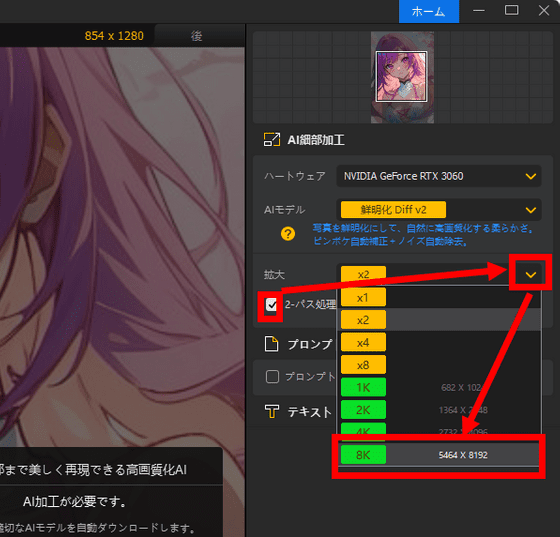Switch to the 後 (after) tab
The image size is (560, 537).
point(196,36)
